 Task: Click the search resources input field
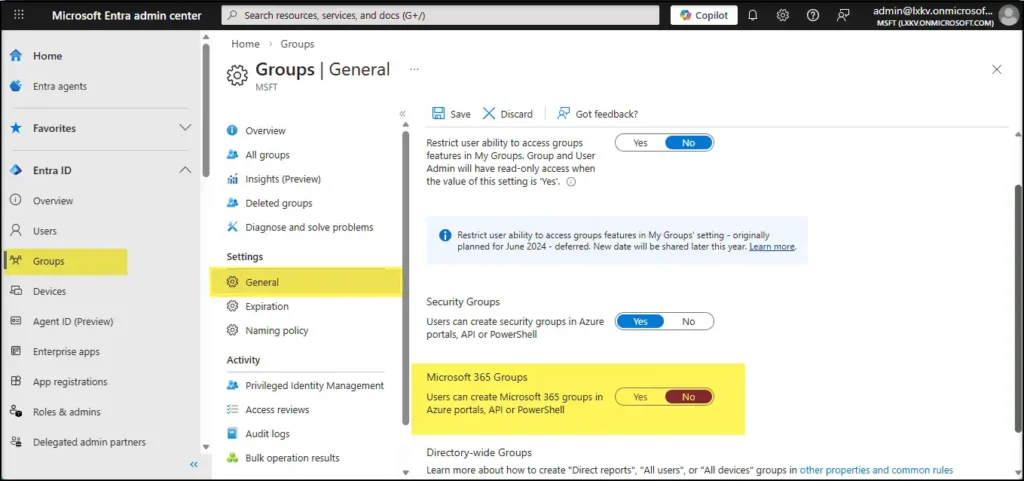point(440,15)
